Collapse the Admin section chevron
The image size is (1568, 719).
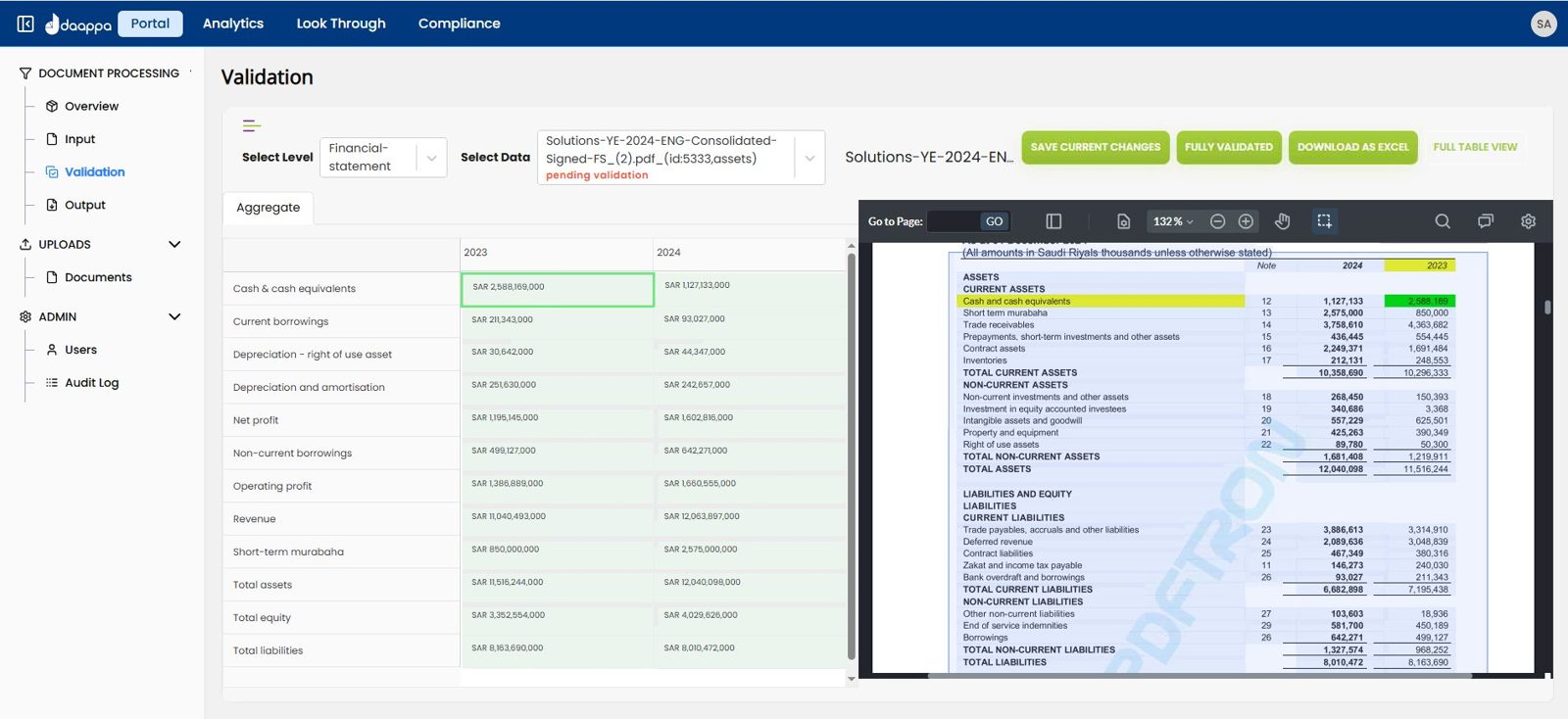click(174, 316)
